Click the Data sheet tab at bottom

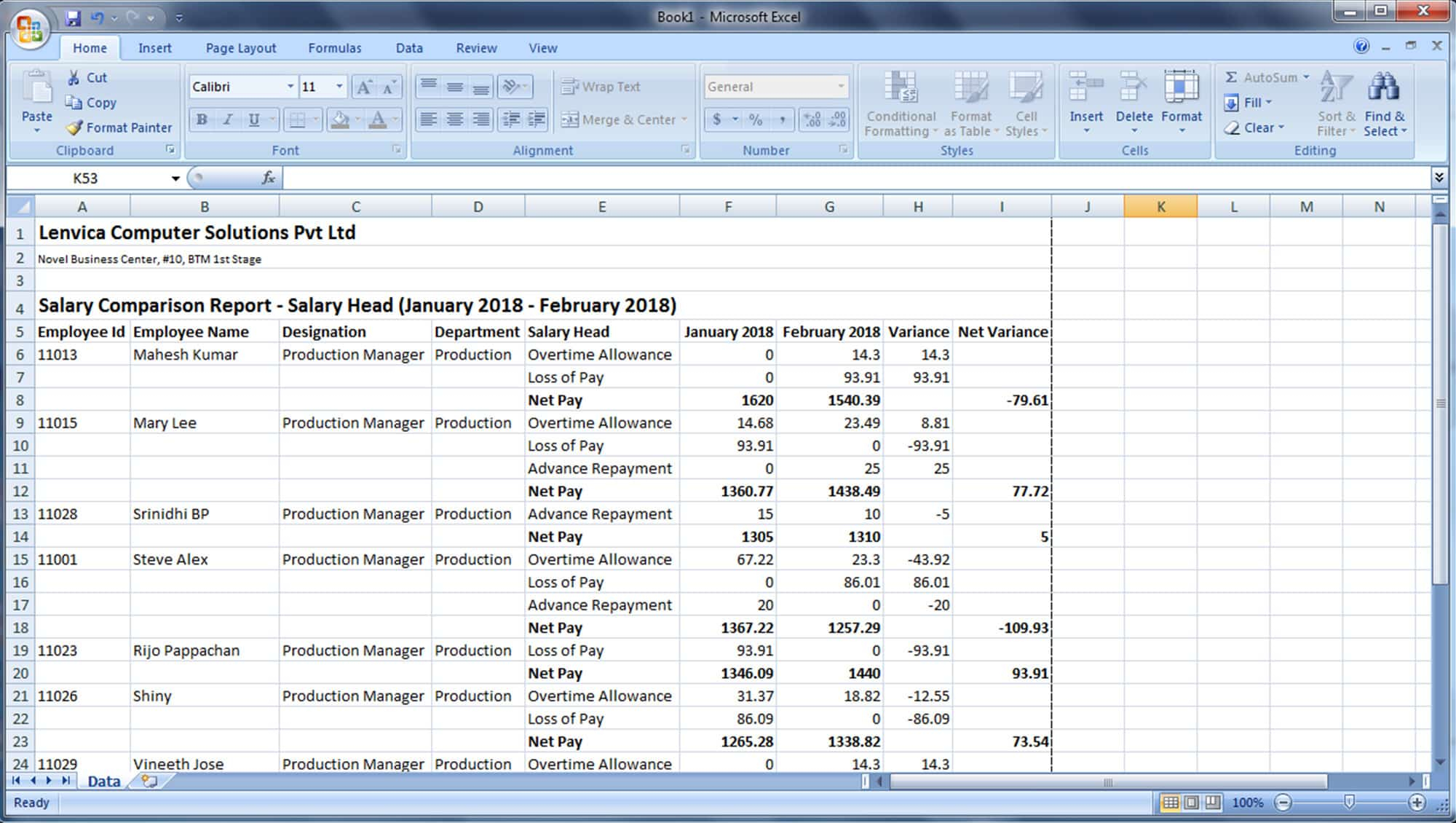coord(103,781)
